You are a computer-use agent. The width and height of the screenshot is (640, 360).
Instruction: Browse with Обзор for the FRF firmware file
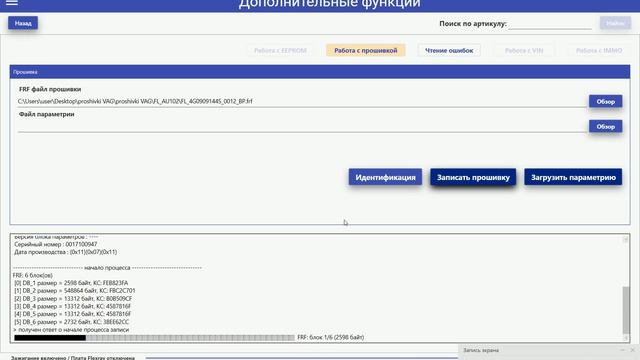tap(605, 102)
